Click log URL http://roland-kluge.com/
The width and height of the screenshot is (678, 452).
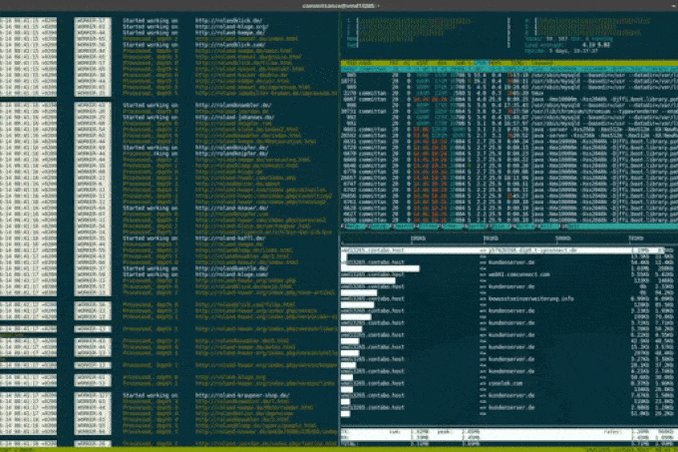(231, 274)
